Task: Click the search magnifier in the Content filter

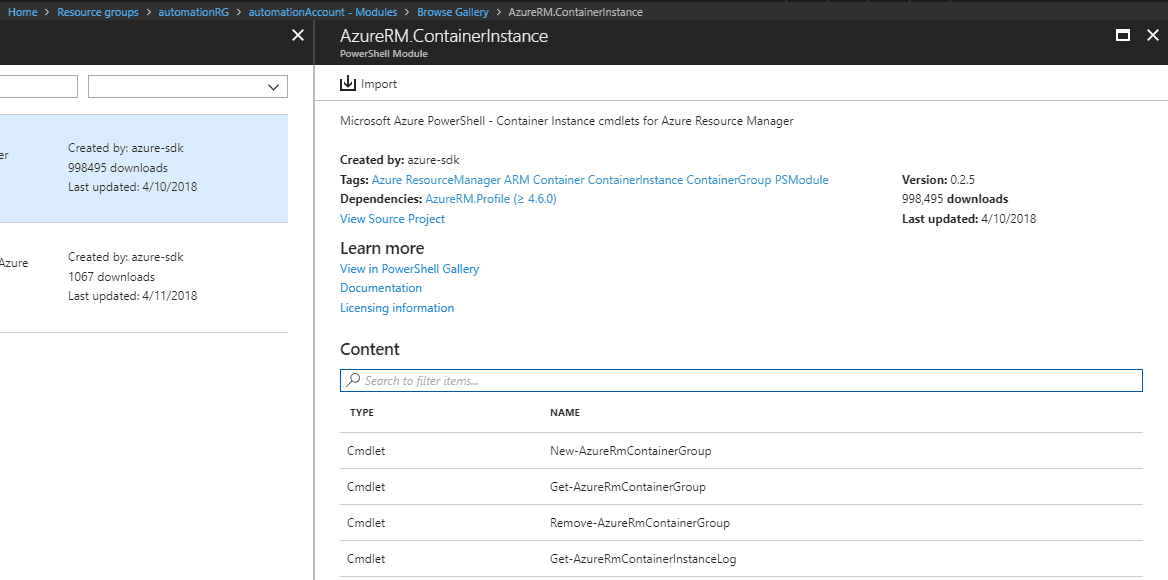Action: [352, 380]
